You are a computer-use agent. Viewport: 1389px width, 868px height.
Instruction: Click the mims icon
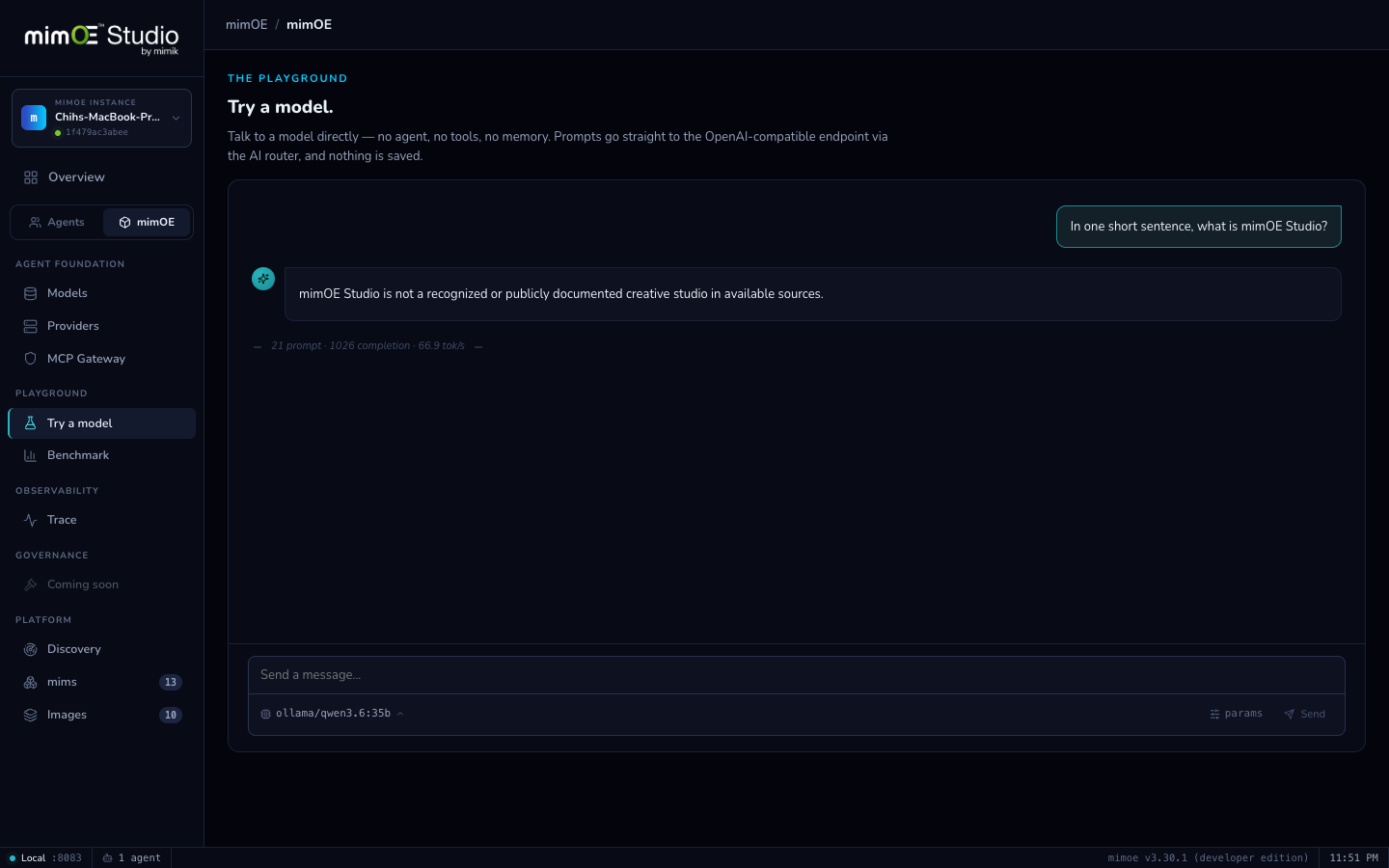coord(31,682)
